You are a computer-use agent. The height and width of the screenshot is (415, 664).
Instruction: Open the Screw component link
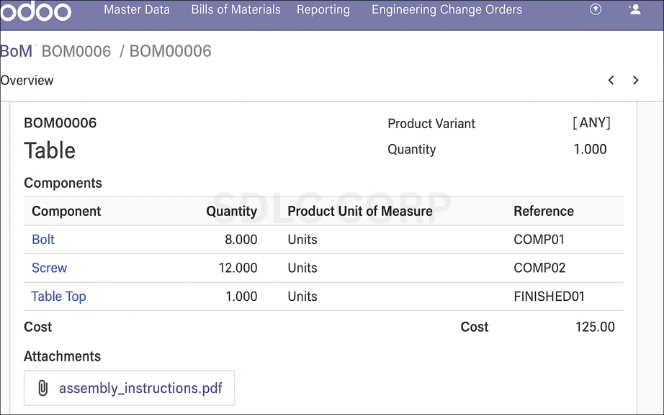(49, 268)
